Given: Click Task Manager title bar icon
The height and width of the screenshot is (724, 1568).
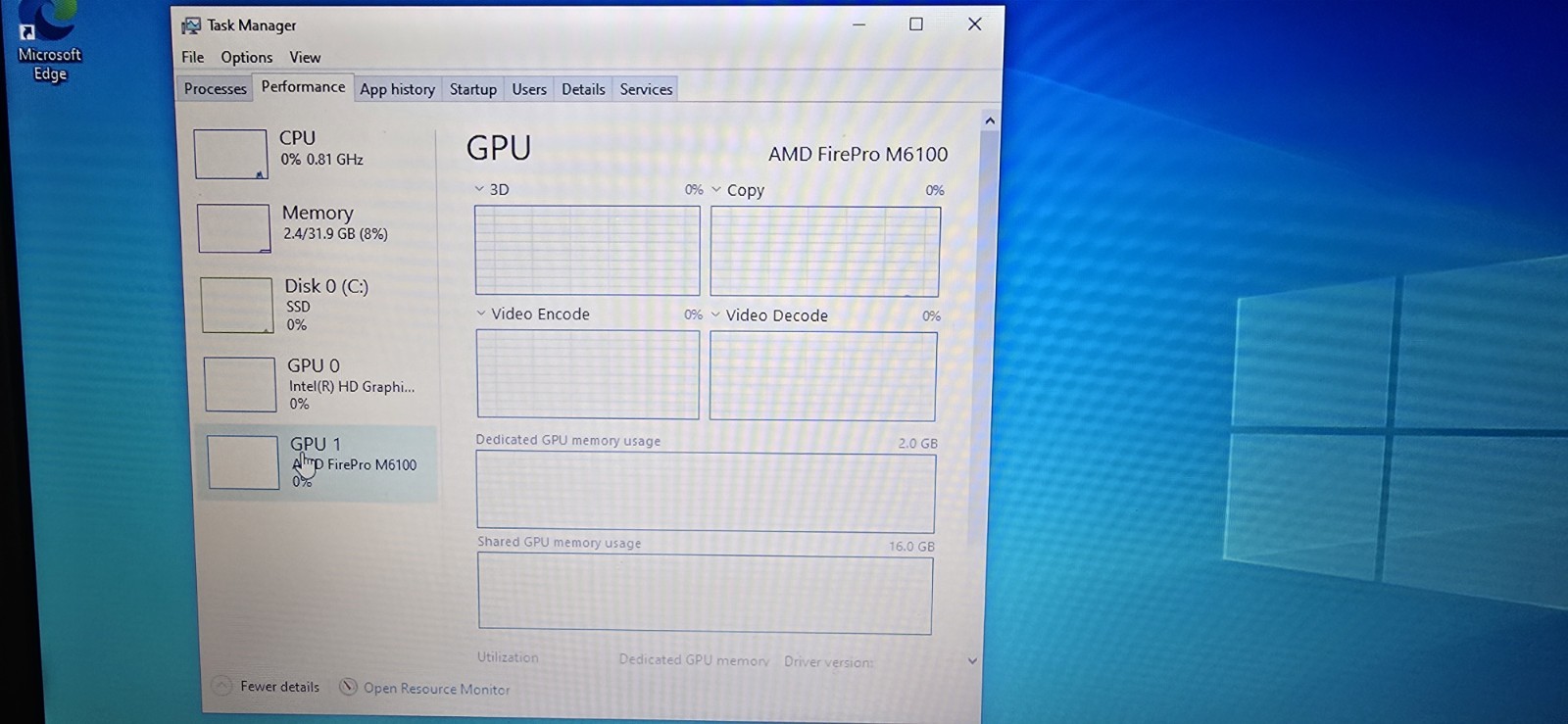Looking at the screenshot, I should (x=191, y=25).
